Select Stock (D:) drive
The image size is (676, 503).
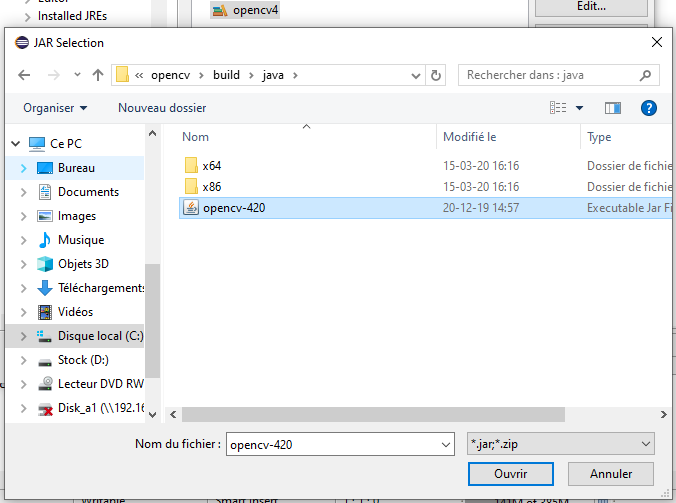point(83,360)
